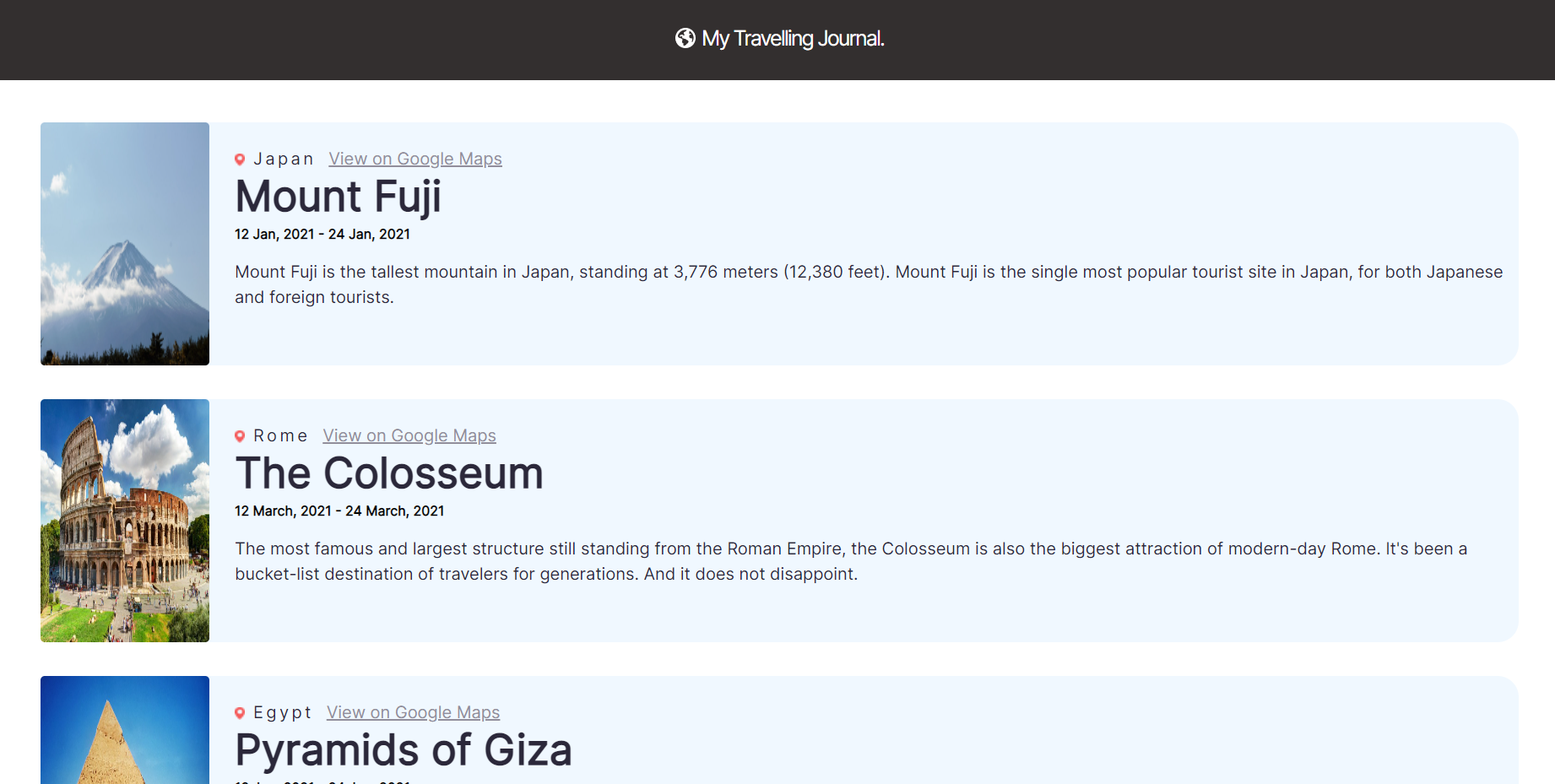Image resolution: width=1555 pixels, height=784 pixels.
Task: Click the Mount Fuji trip dates
Action: click(322, 235)
